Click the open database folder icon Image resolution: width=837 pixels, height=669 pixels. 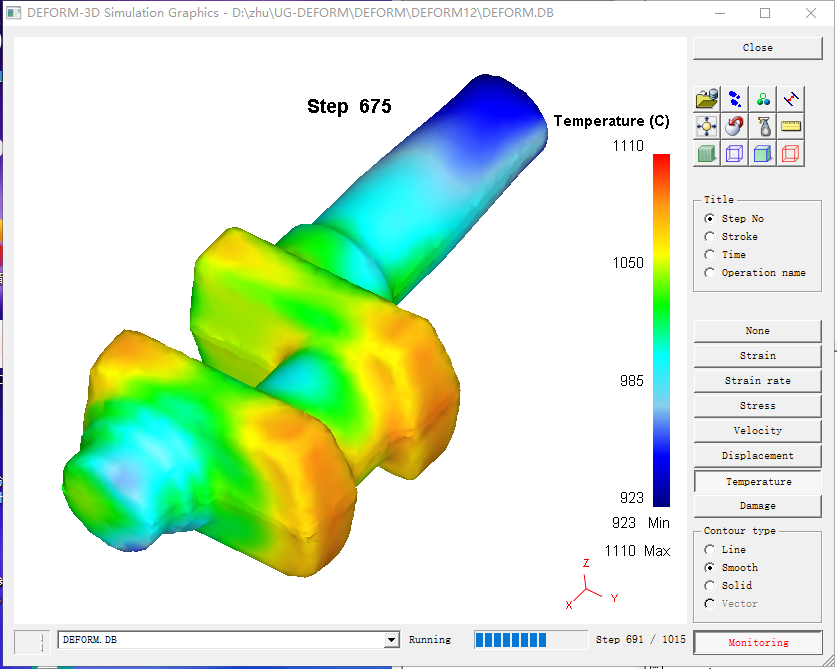click(x=707, y=98)
